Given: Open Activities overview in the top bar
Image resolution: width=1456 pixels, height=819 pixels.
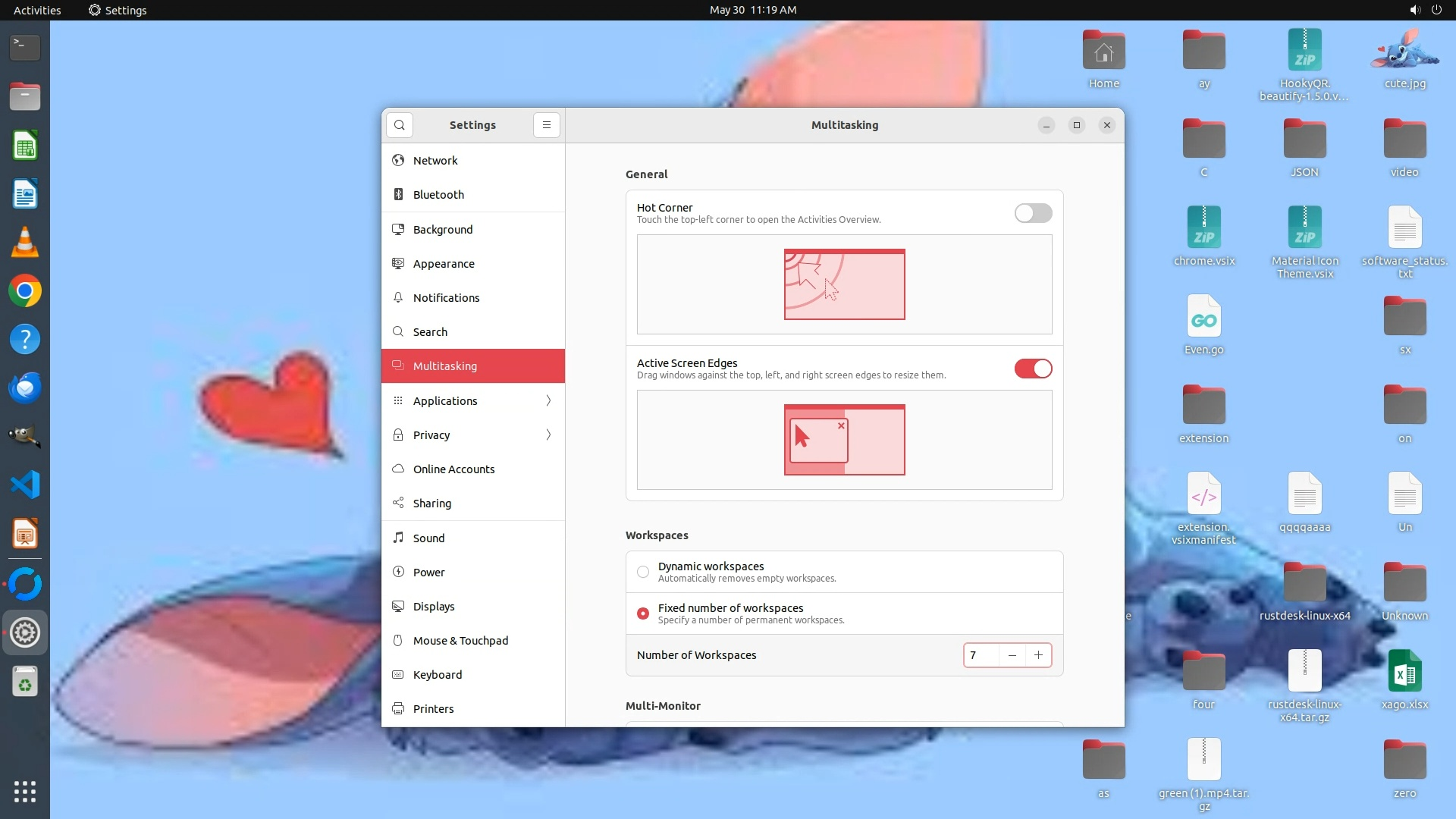Looking at the screenshot, I should pyautogui.click(x=36, y=10).
